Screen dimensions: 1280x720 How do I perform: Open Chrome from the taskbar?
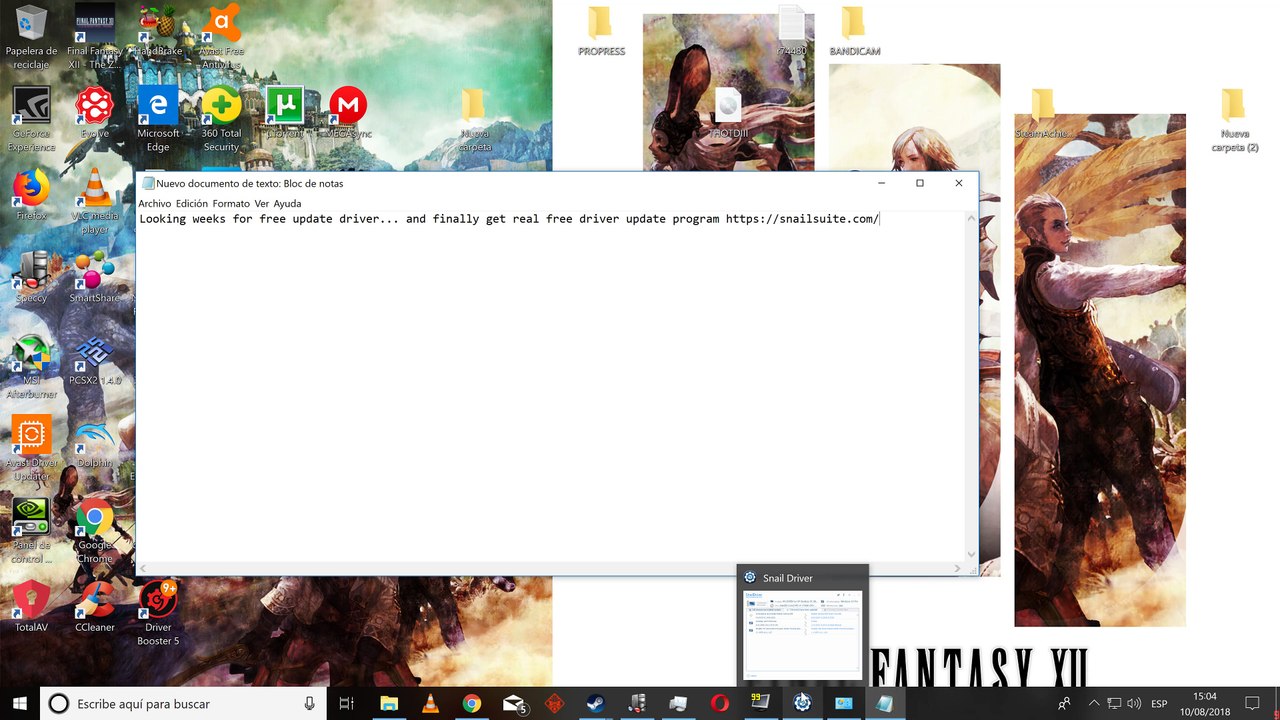471,703
